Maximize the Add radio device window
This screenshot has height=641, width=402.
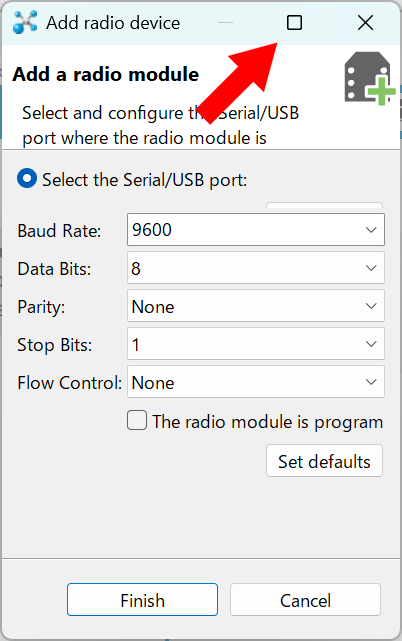294,22
